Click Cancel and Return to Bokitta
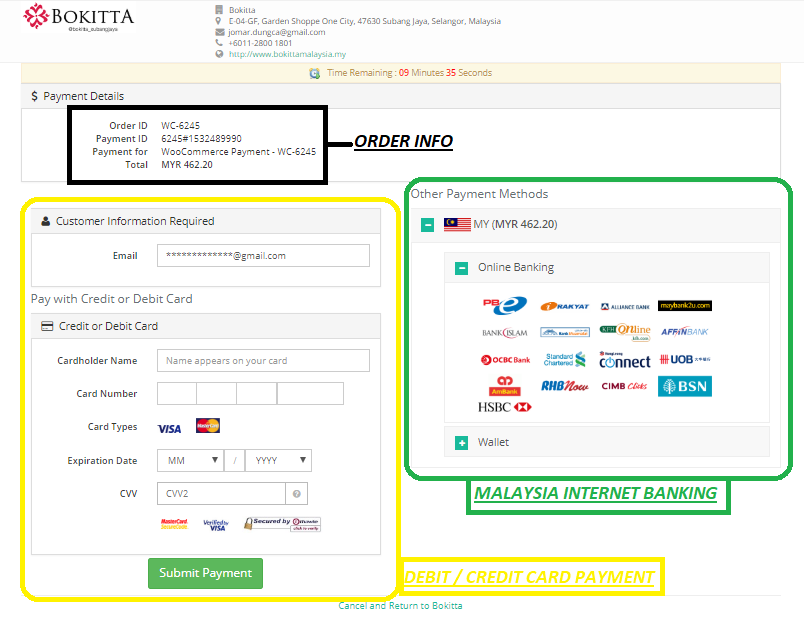This screenshot has width=804, height=619. [400, 606]
